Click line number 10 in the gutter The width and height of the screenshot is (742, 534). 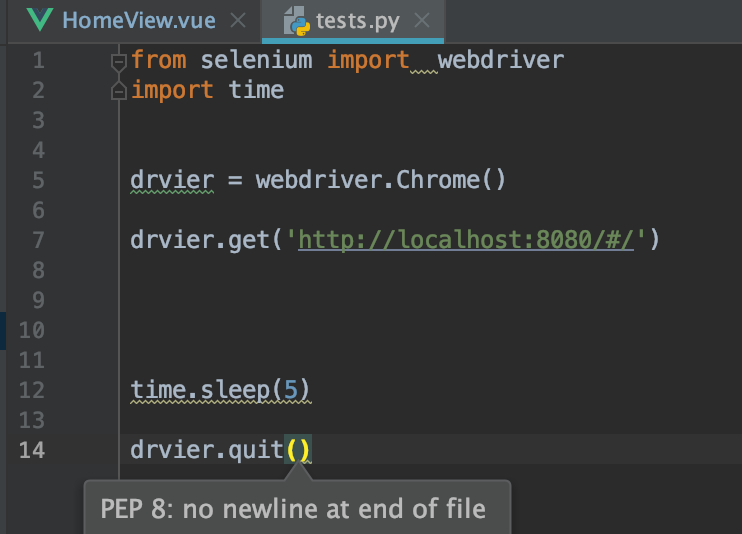pyautogui.click(x=32, y=330)
